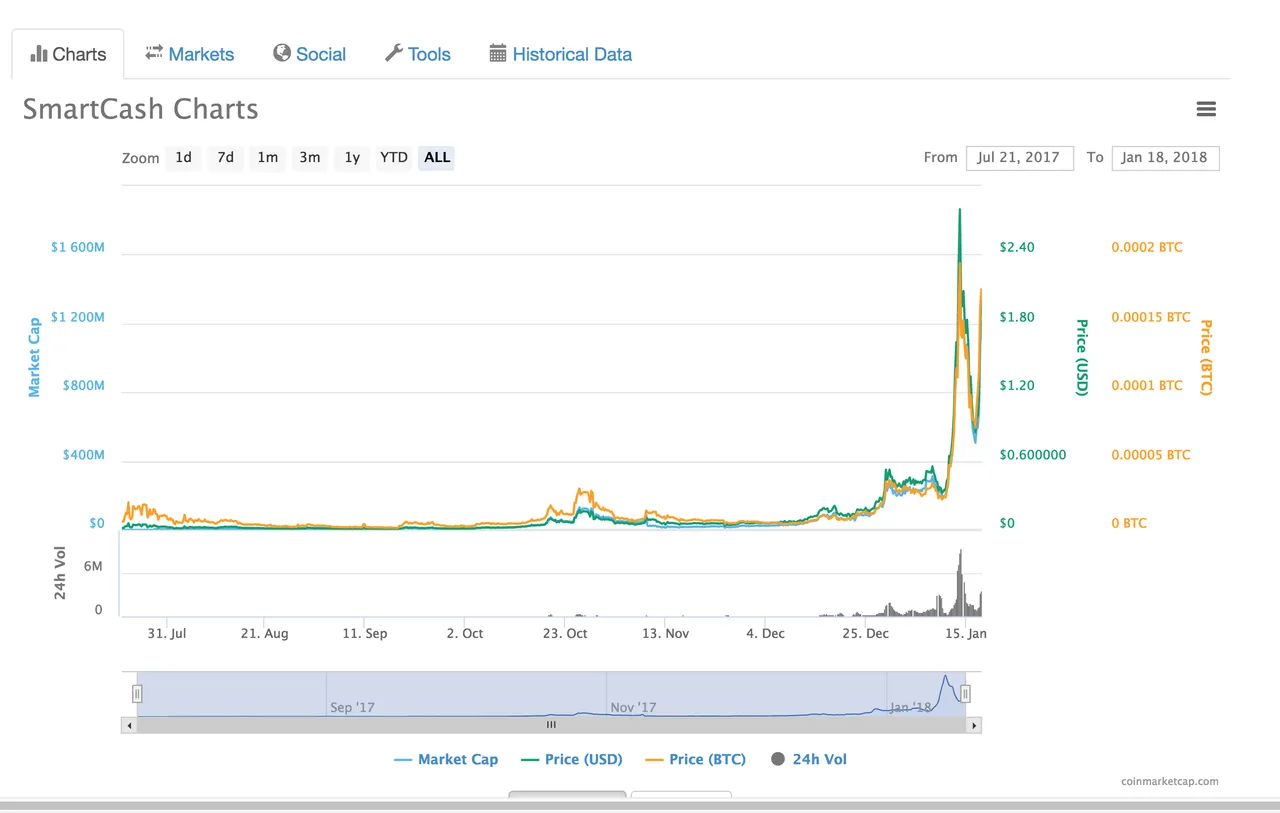Image resolution: width=1280 pixels, height=813 pixels.
Task: Switch to the Markets tab
Action: coord(189,54)
